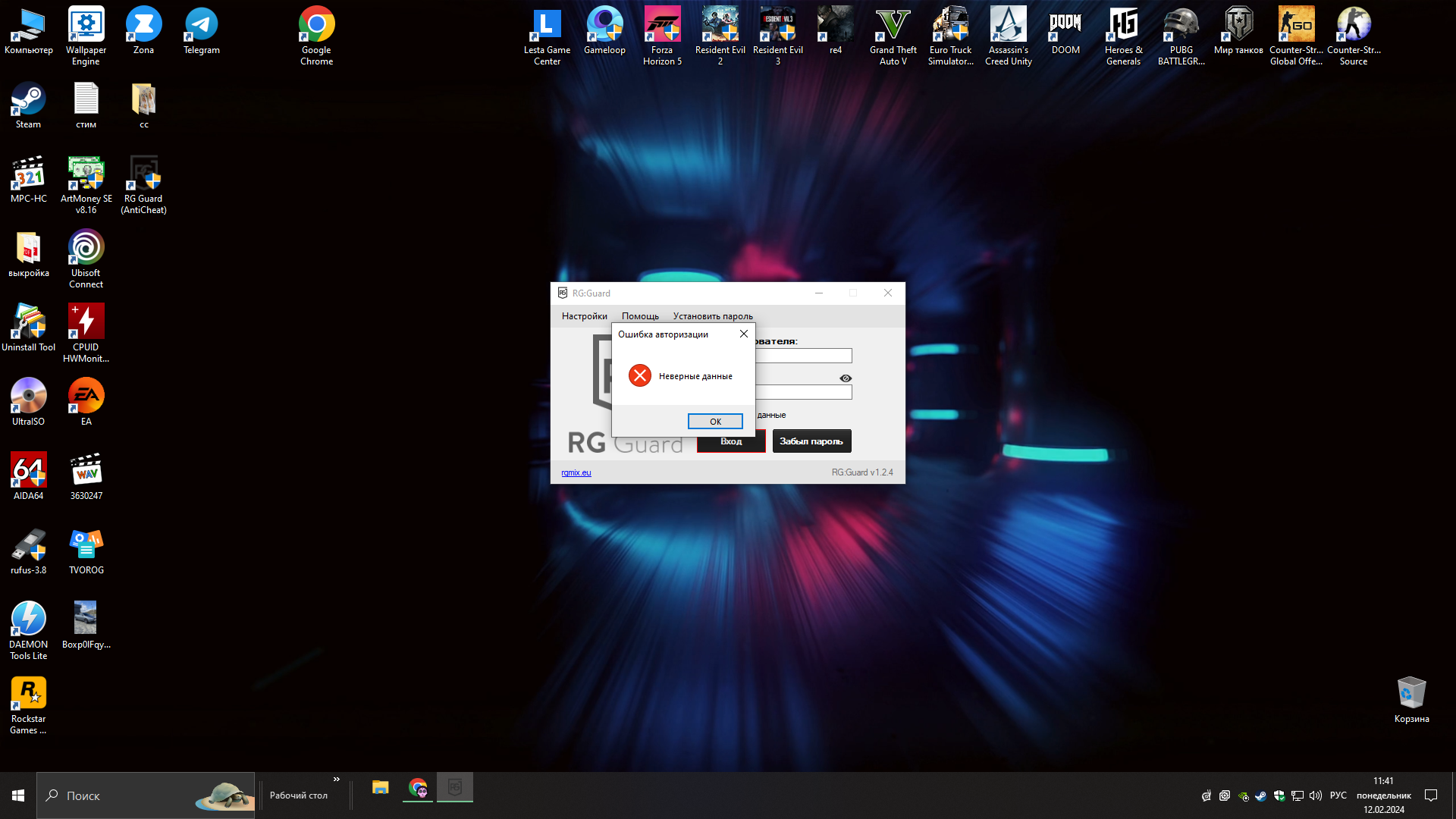Screen dimensions: 1456x819
Task: Open Google Chrome desktop shortcut
Action: click(316, 24)
